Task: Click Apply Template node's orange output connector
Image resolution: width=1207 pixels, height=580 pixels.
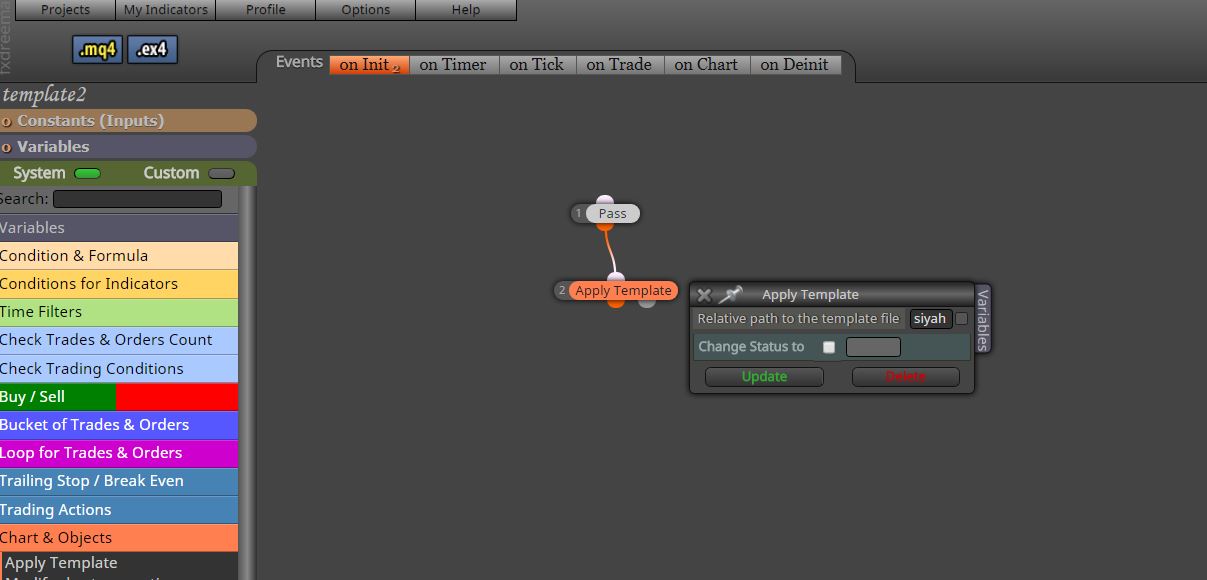Action: coord(616,303)
